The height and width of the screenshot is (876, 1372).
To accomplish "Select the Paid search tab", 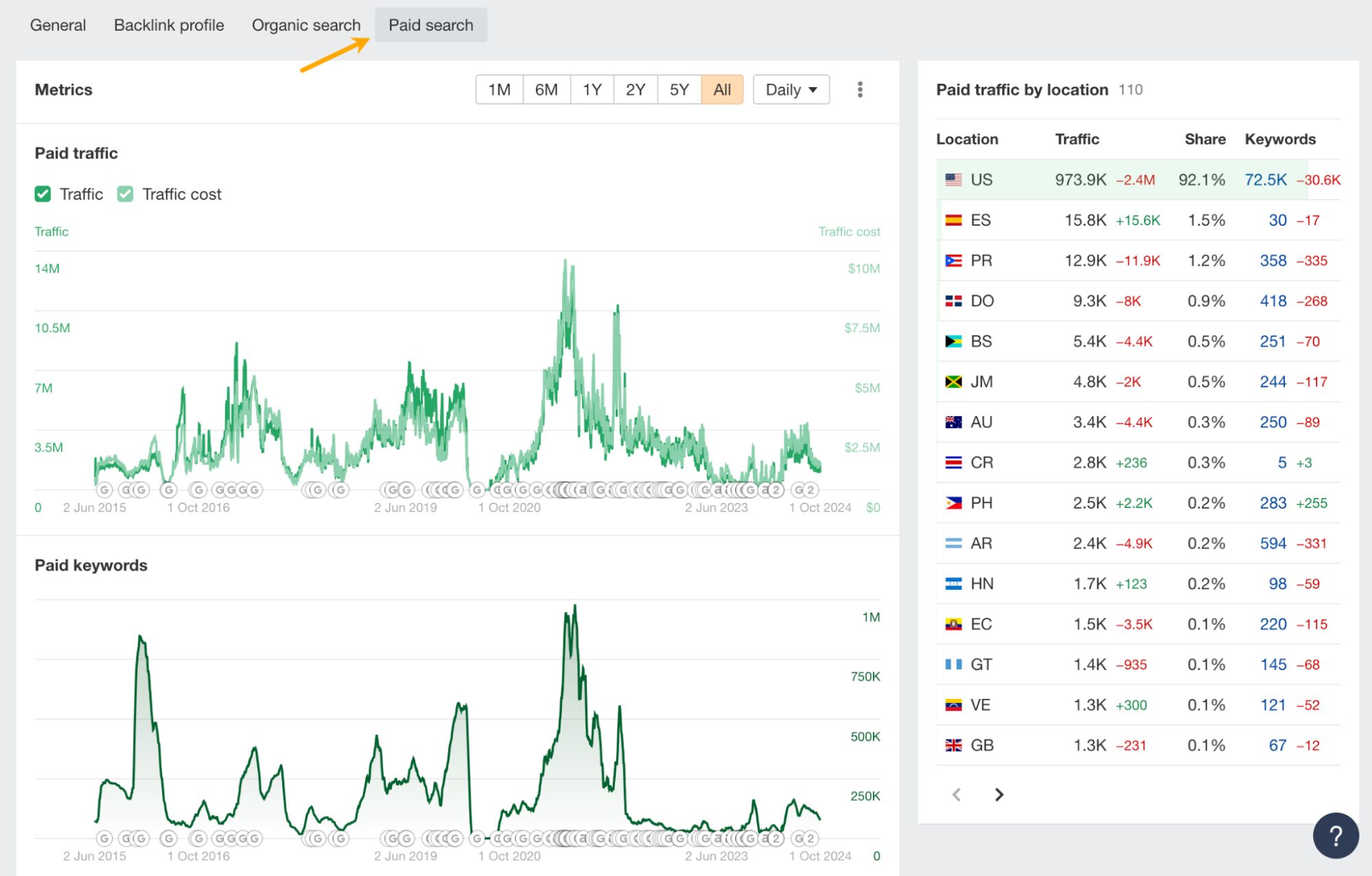I will point(430,25).
